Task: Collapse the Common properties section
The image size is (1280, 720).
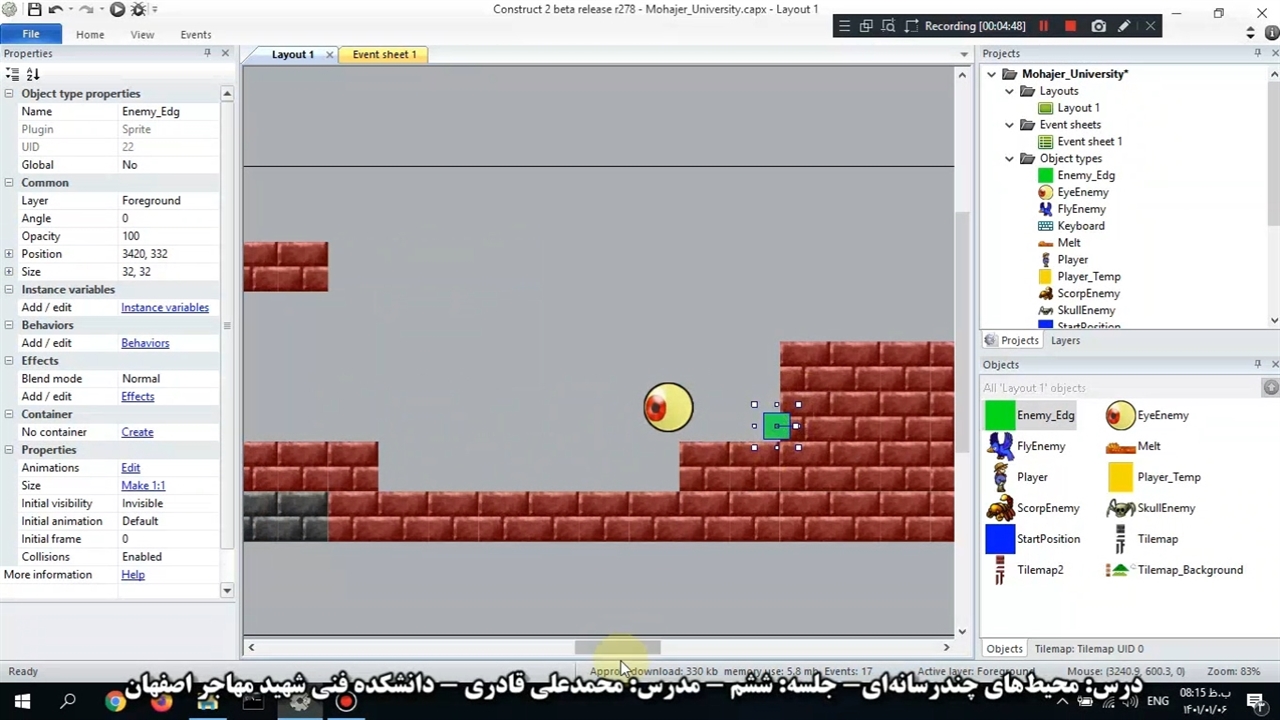Action: 9,183
